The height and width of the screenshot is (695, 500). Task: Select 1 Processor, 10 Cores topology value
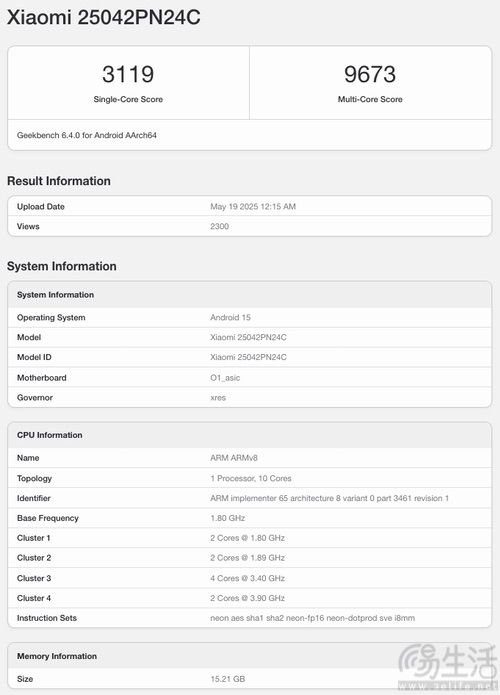tap(251, 478)
